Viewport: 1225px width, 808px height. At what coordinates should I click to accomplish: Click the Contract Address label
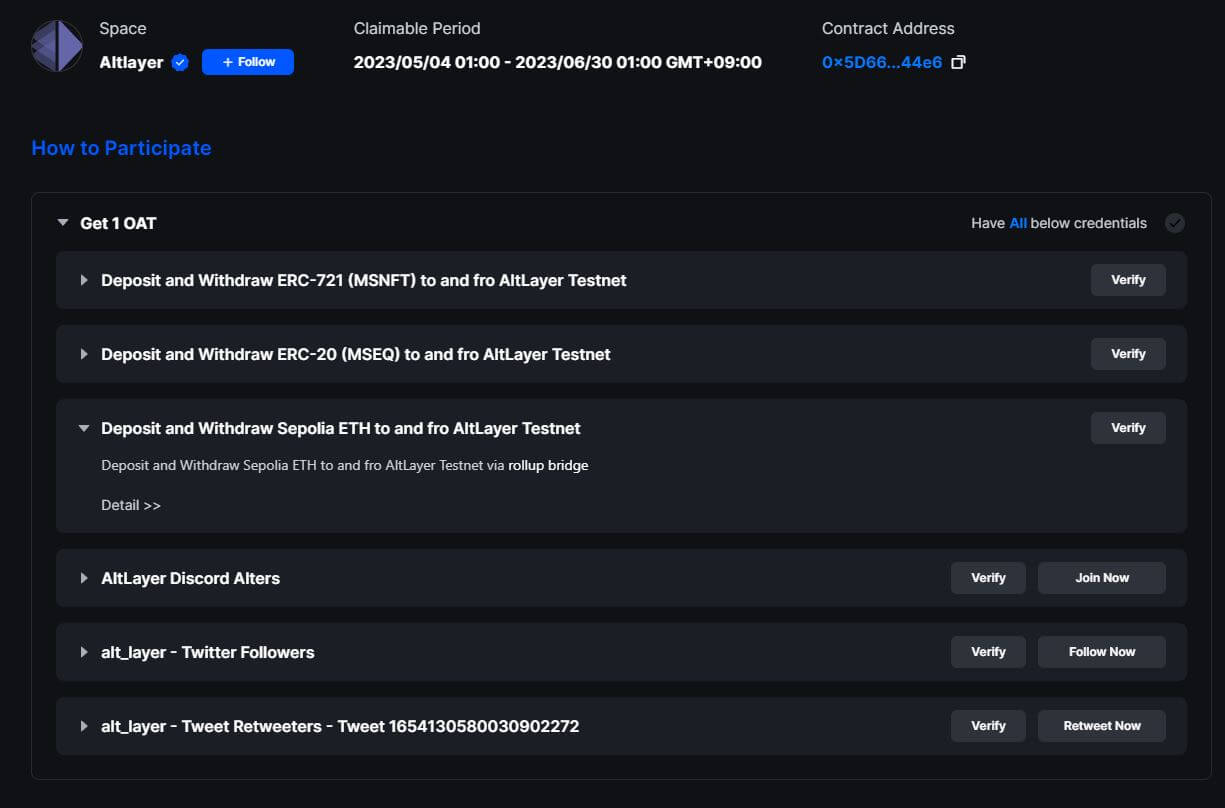(x=888, y=28)
